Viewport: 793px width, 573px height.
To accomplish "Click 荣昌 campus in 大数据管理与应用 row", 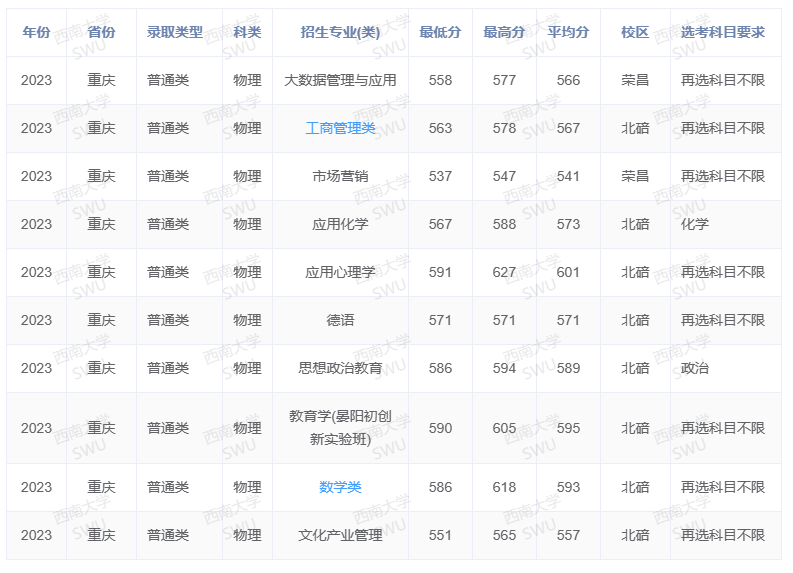I will tap(635, 80).
